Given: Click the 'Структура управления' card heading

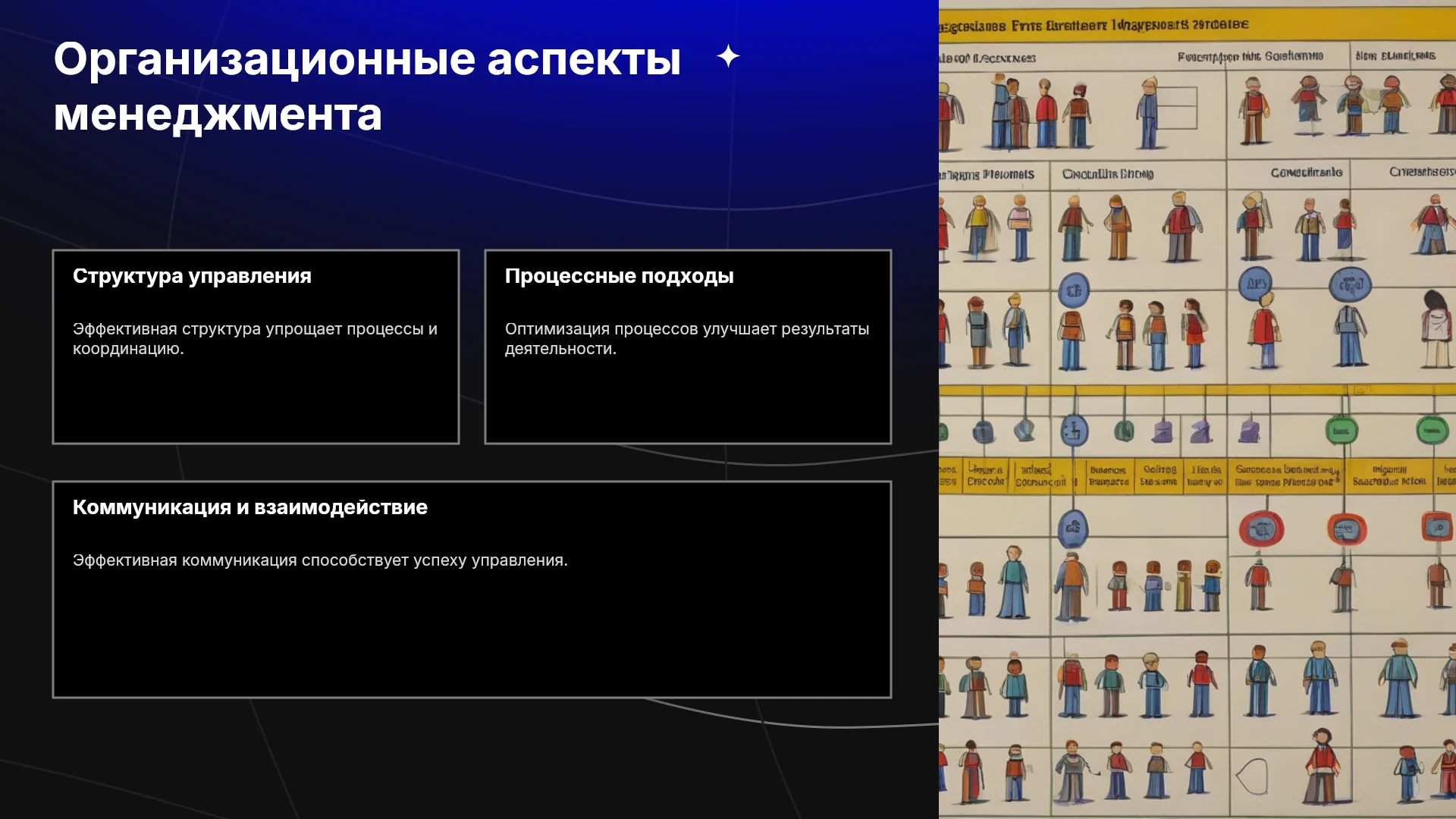Looking at the screenshot, I should pyautogui.click(x=192, y=276).
